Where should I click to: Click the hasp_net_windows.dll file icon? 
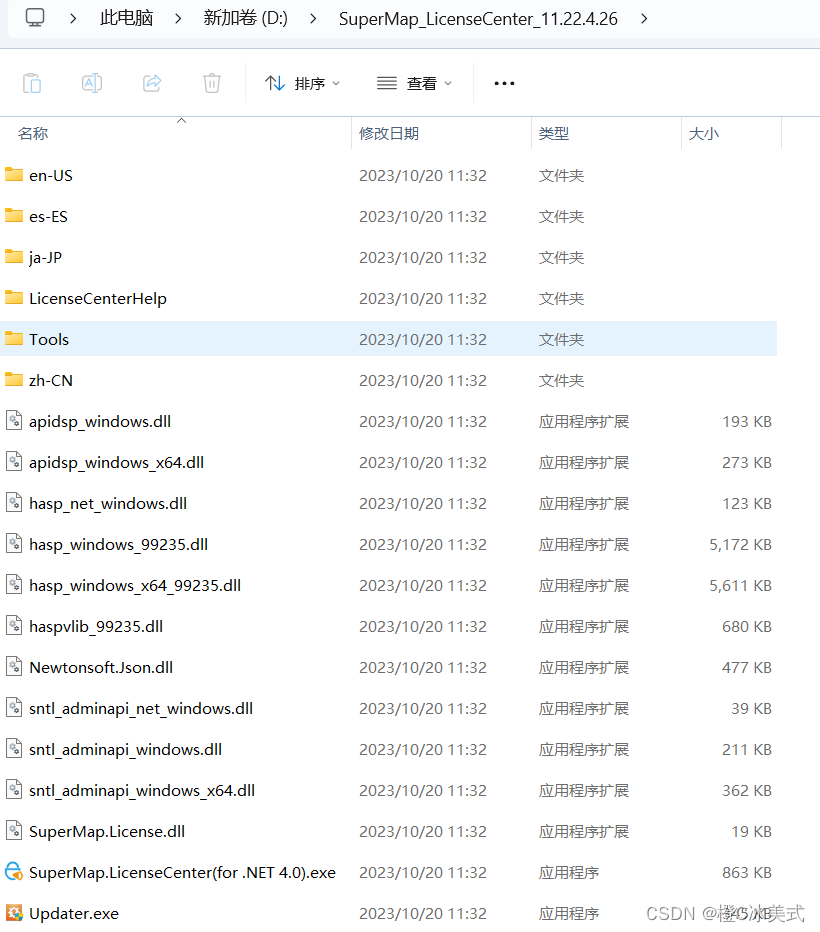(x=14, y=503)
